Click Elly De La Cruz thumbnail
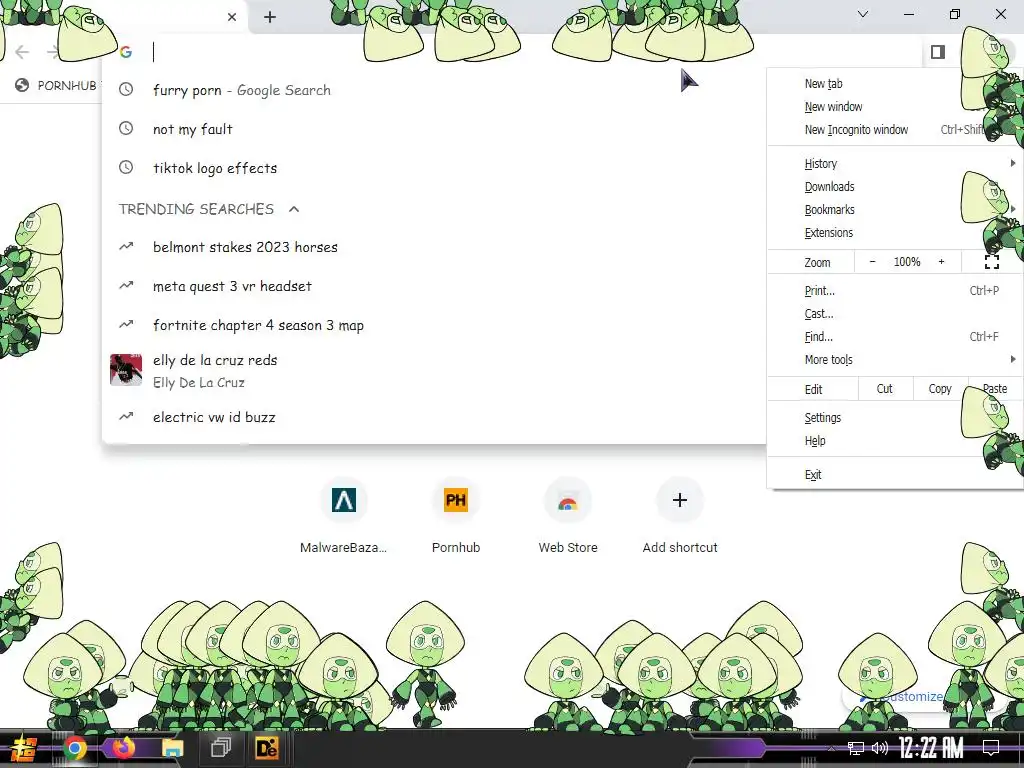 point(126,370)
